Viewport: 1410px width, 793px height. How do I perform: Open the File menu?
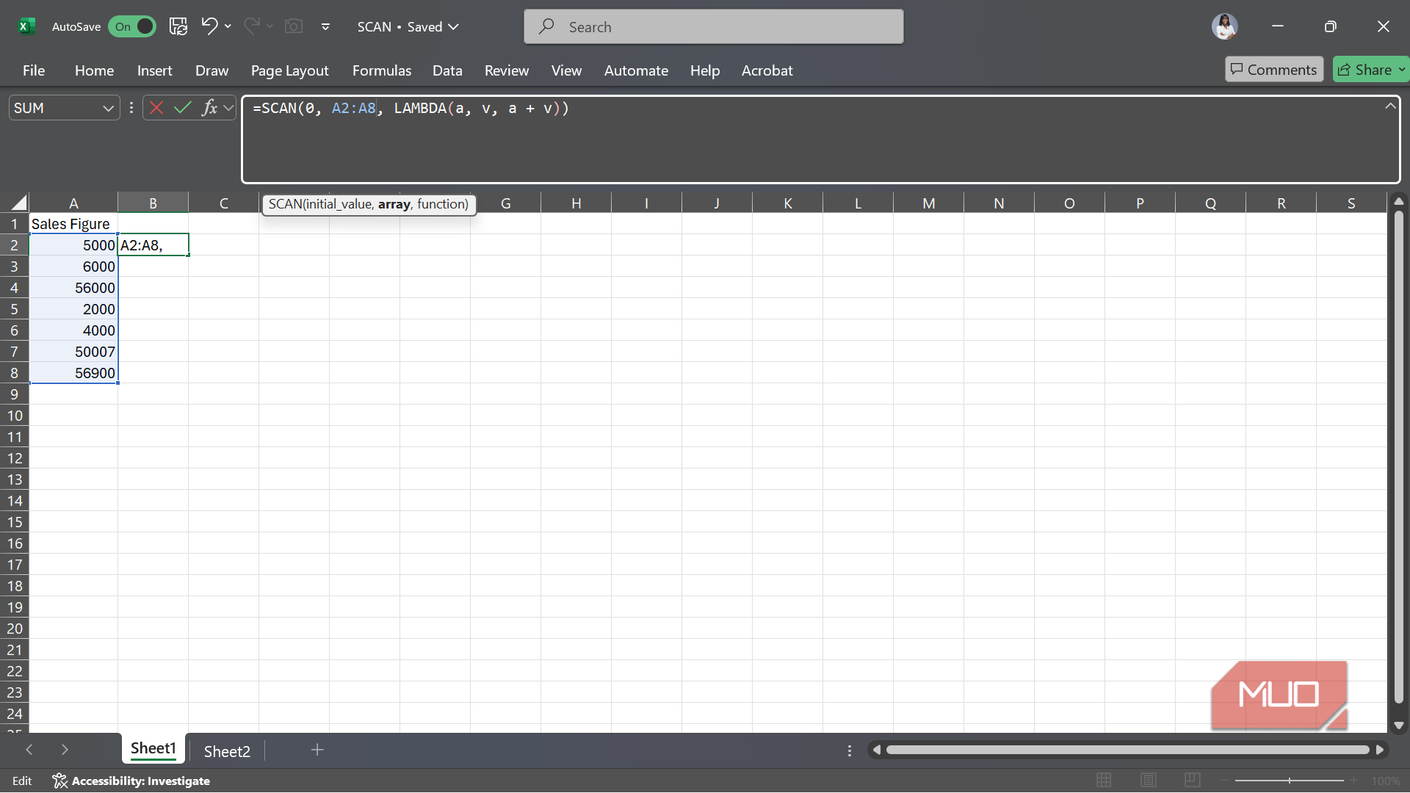[34, 70]
